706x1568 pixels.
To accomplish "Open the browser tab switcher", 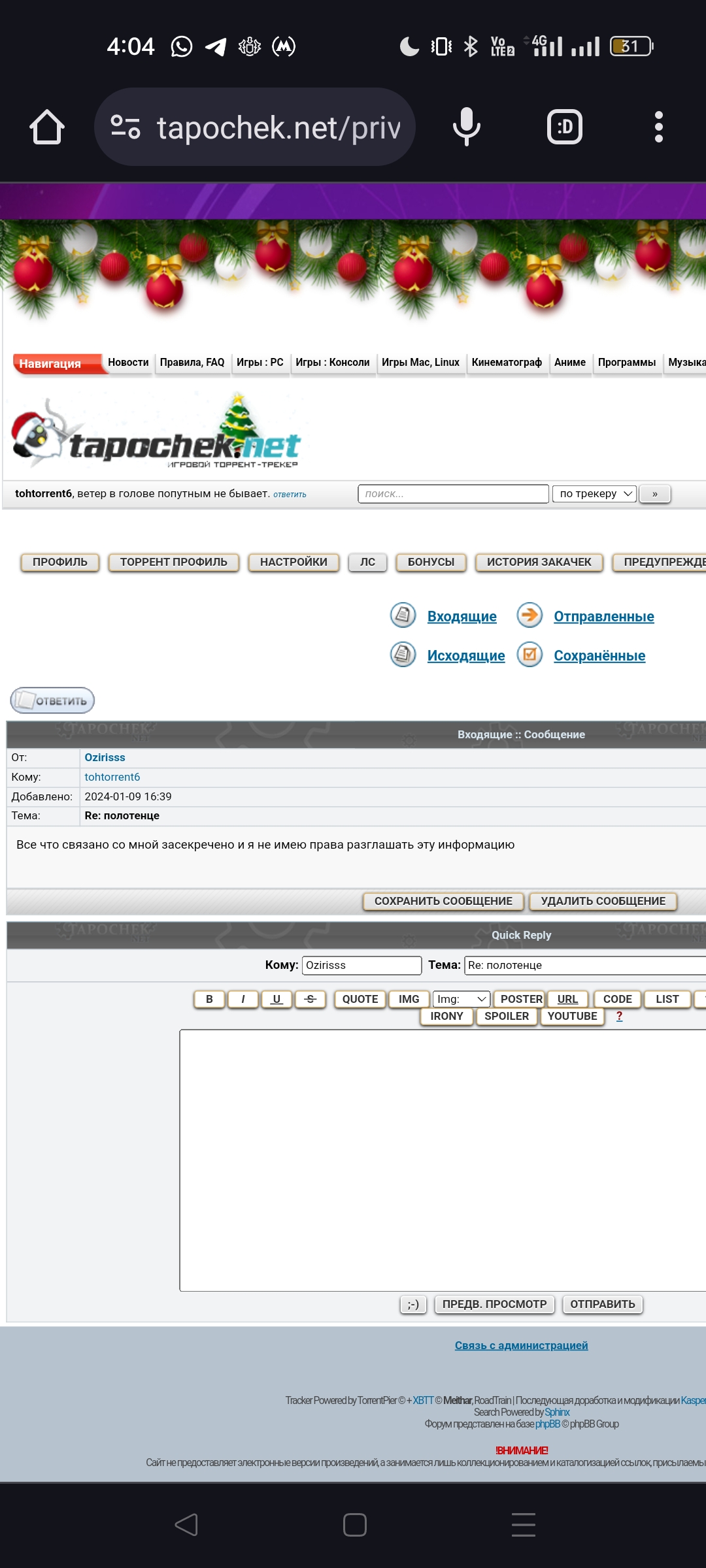I will pyautogui.click(x=564, y=127).
